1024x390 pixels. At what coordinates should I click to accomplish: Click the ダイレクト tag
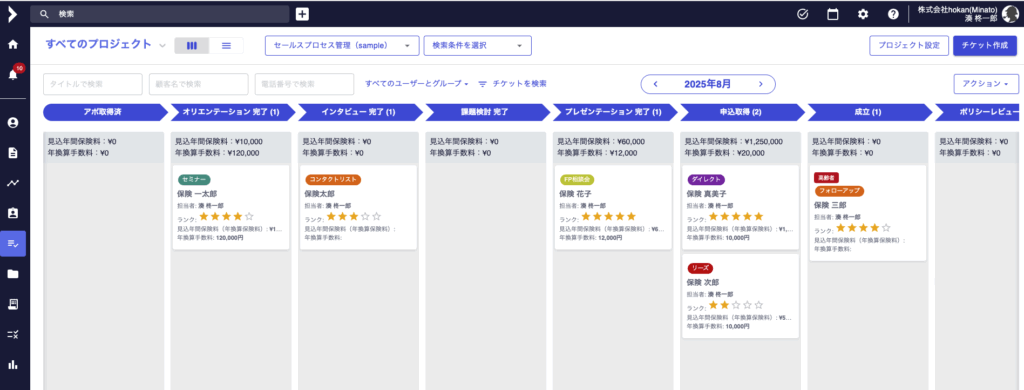[705, 180]
